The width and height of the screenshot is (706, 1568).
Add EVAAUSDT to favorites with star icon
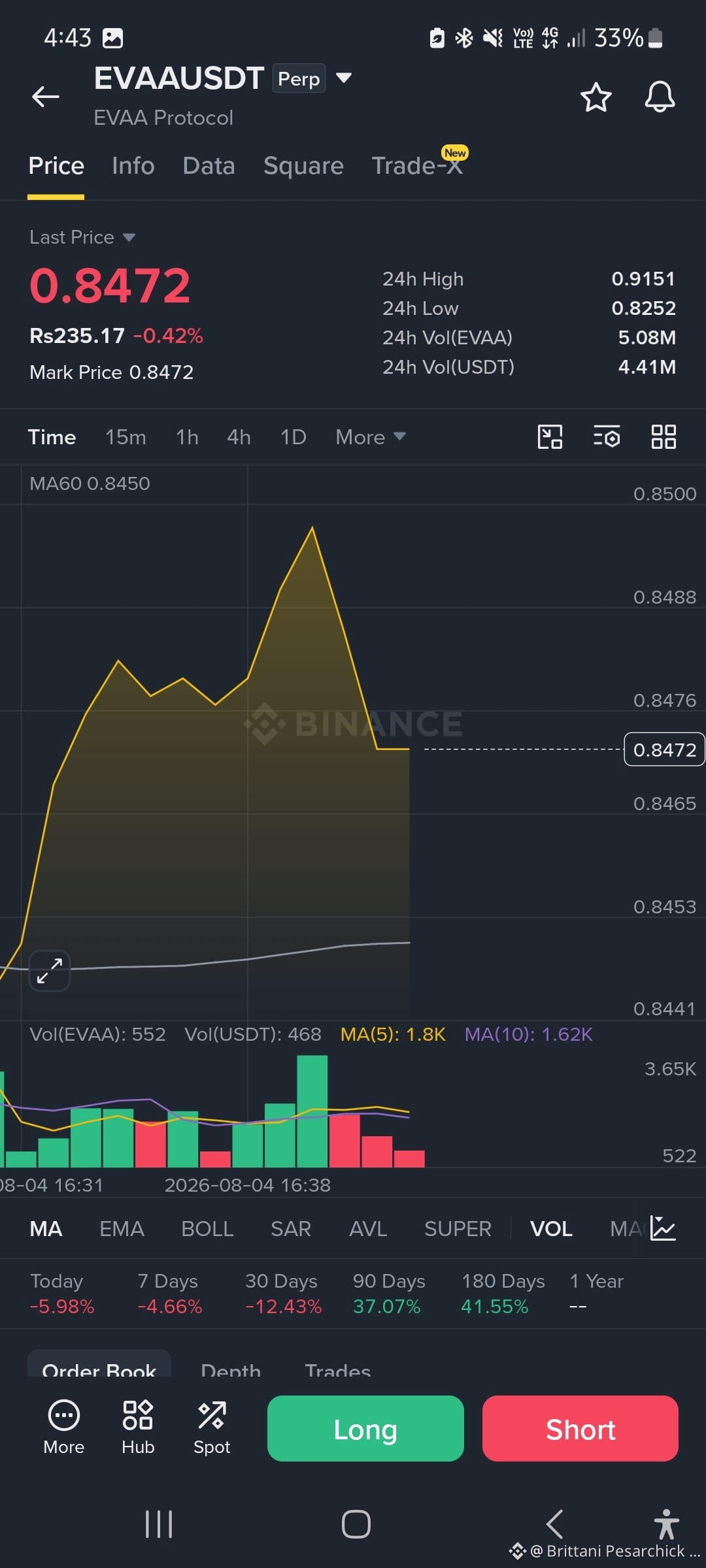[596, 97]
